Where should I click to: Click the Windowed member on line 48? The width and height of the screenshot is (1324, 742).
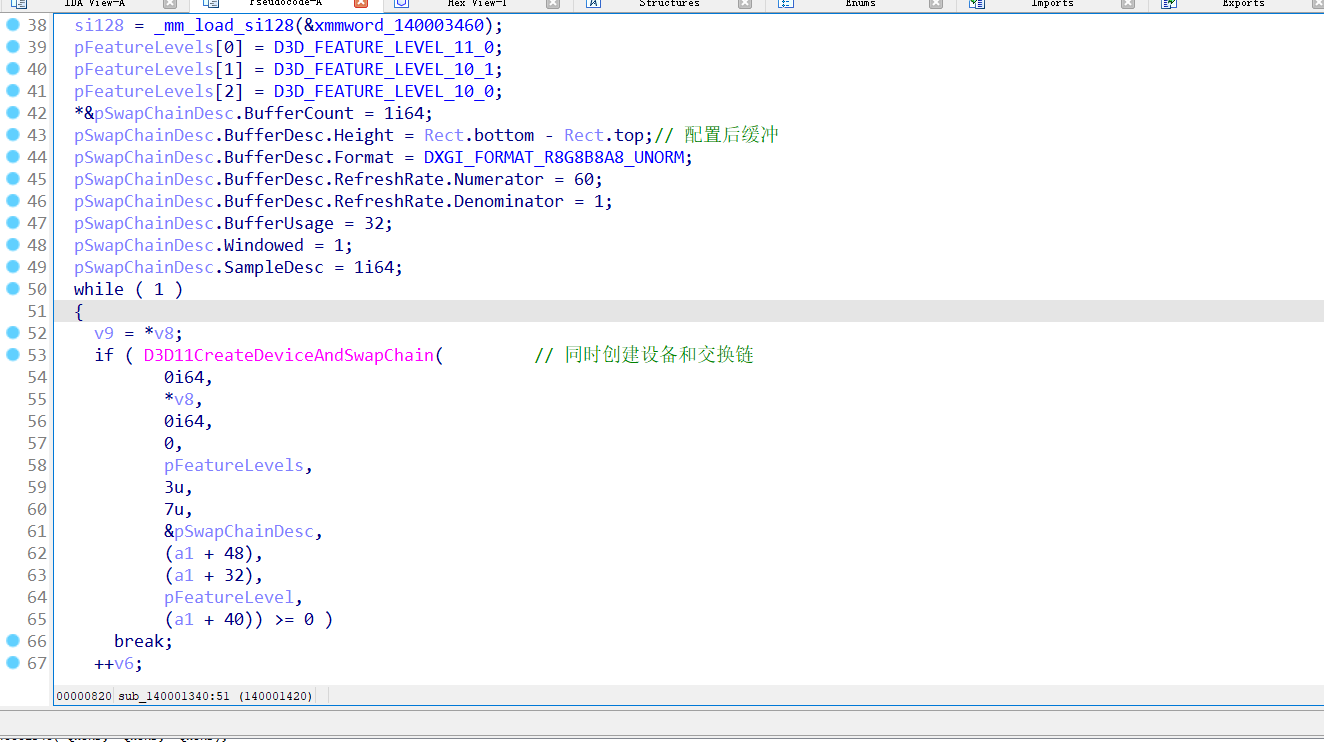[x=264, y=245]
